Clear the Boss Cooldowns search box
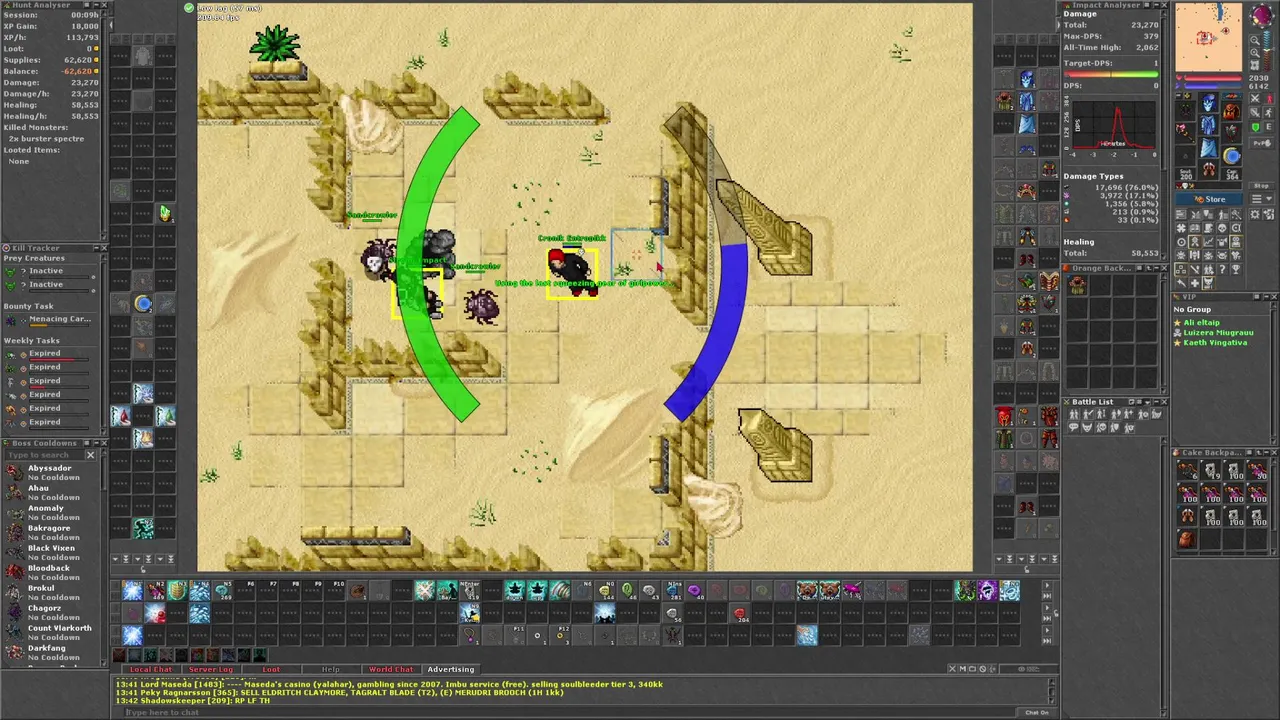The image size is (1280, 720). pos(90,455)
